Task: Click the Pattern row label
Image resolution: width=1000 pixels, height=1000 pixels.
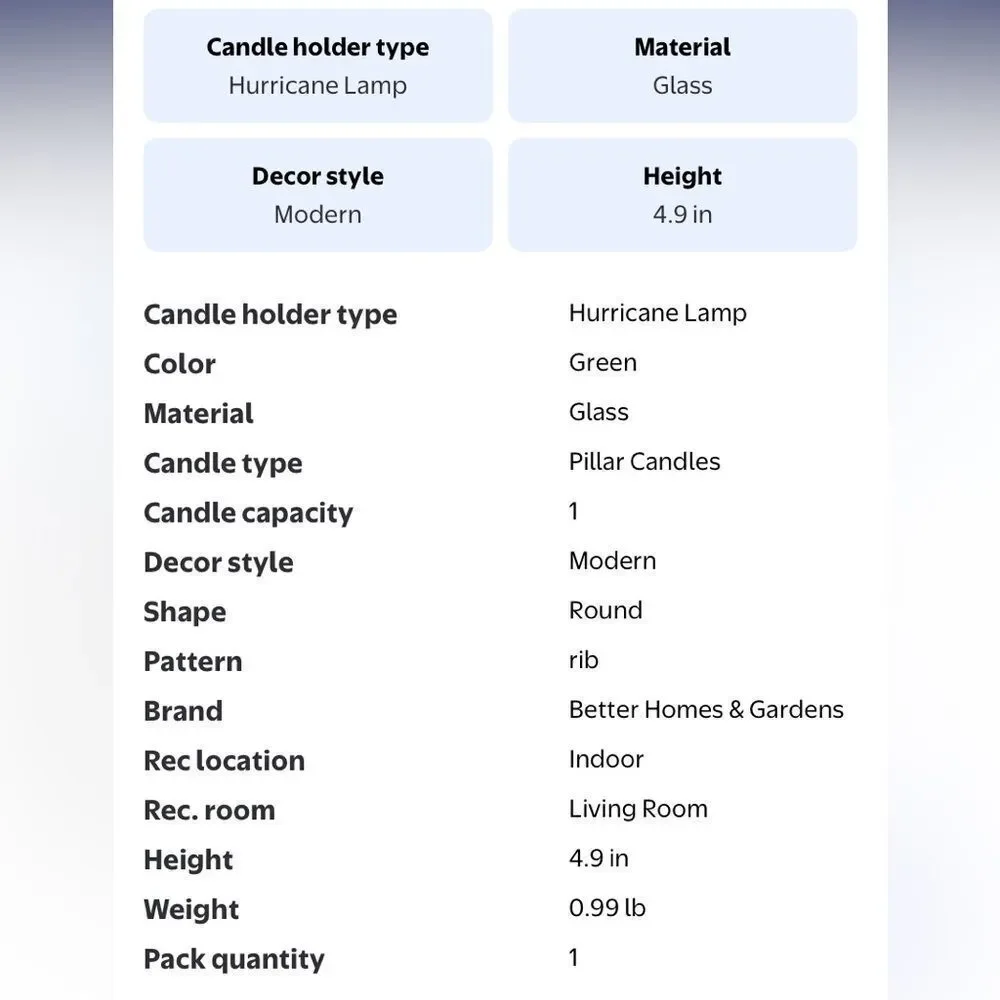Action: tap(193, 662)
